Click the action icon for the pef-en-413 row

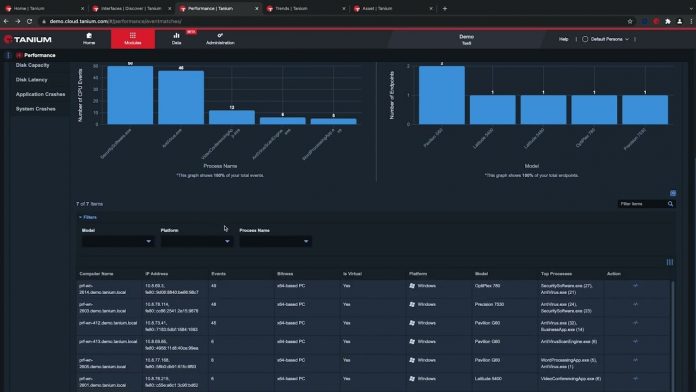(635, 342)
